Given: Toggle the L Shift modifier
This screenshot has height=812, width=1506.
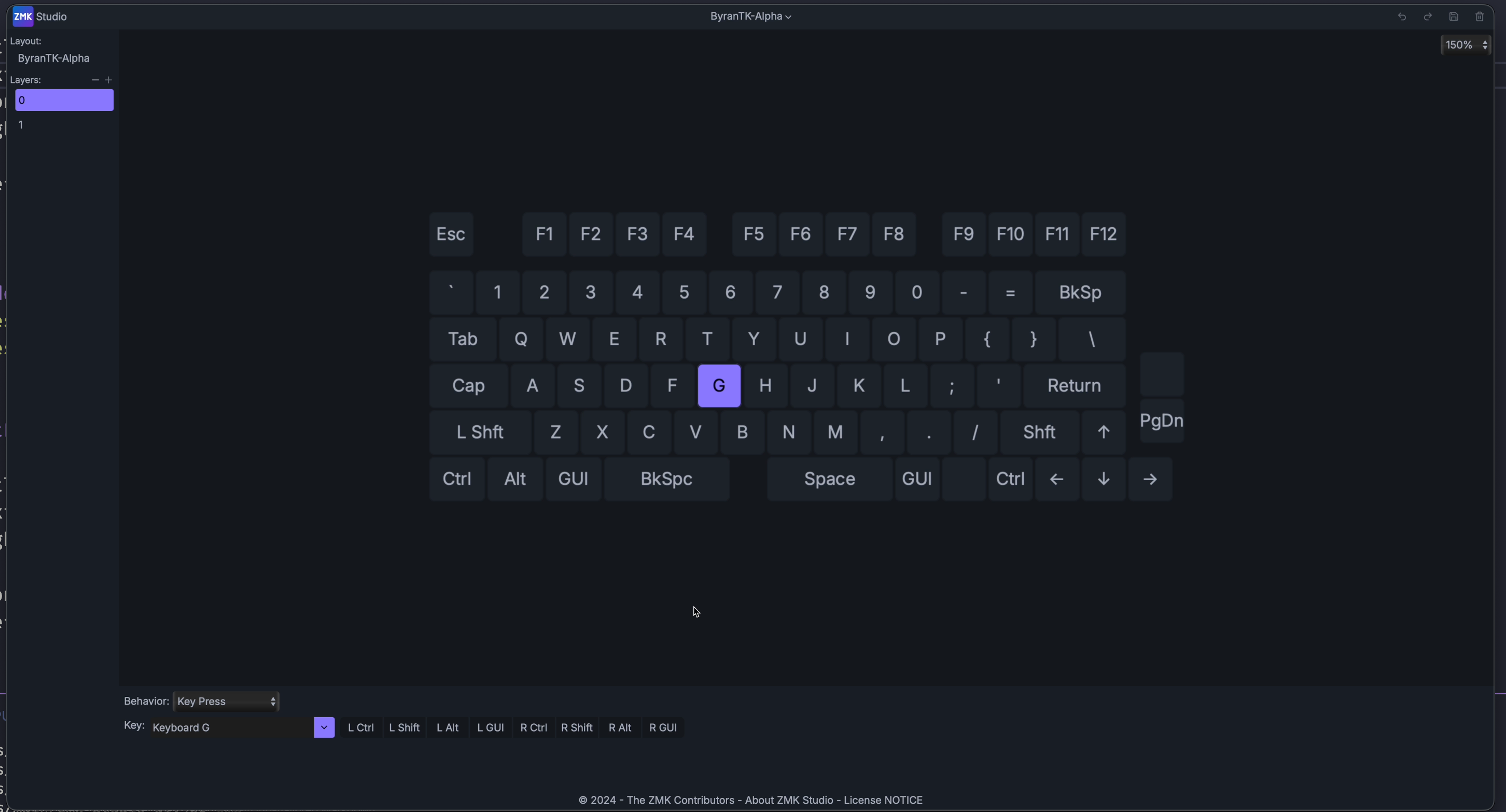Looking at the screenshot, I should (405, 727).
